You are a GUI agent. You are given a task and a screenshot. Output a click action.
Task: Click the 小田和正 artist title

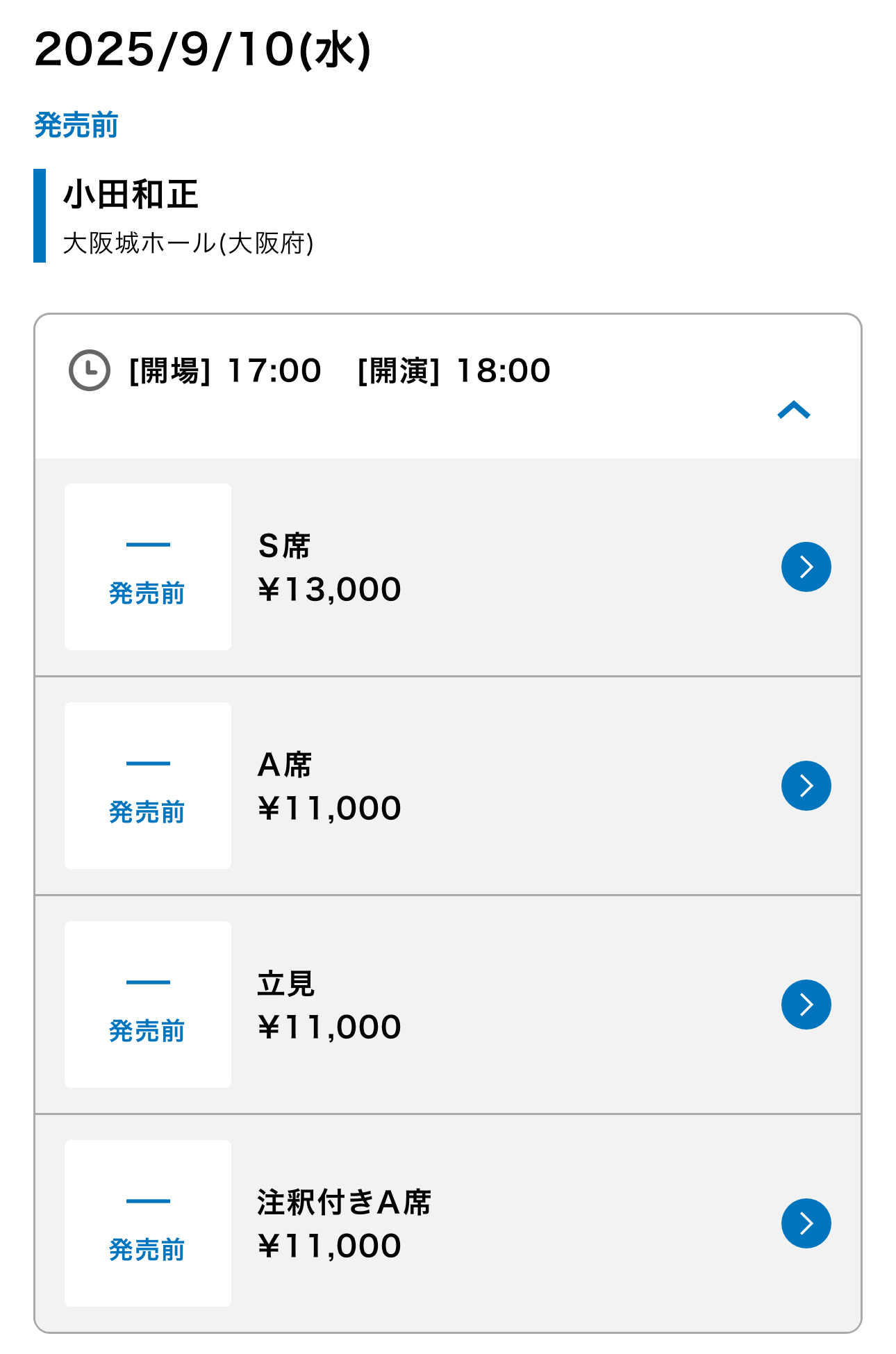(131, 195)
